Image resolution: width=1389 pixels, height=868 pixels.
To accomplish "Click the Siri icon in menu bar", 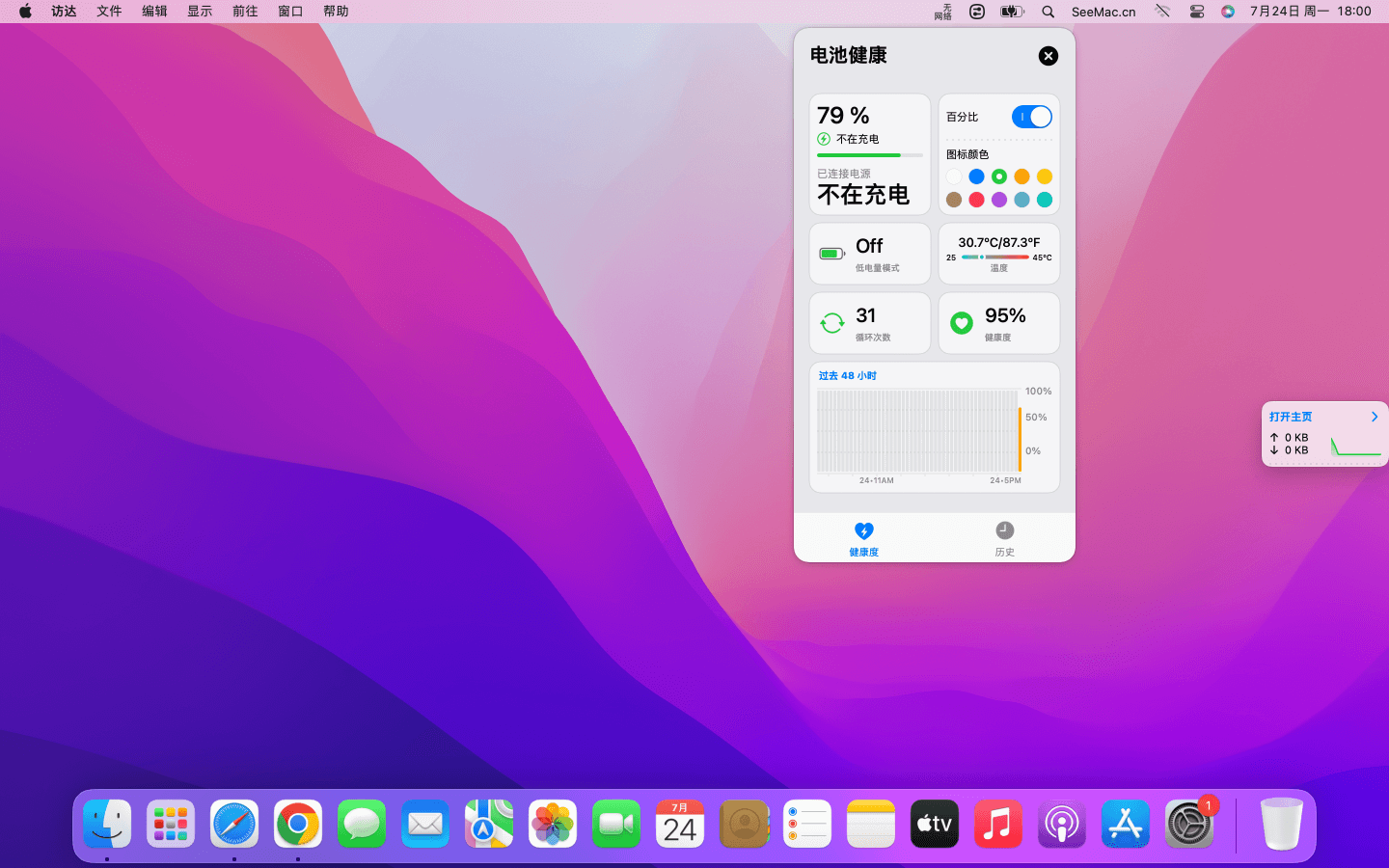I will pos(1227,12).
